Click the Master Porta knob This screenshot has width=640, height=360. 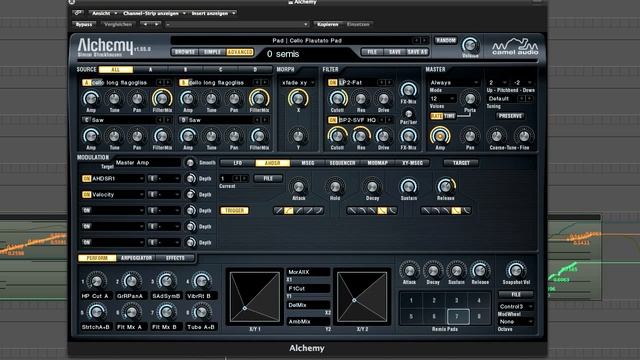coord(470,98)
